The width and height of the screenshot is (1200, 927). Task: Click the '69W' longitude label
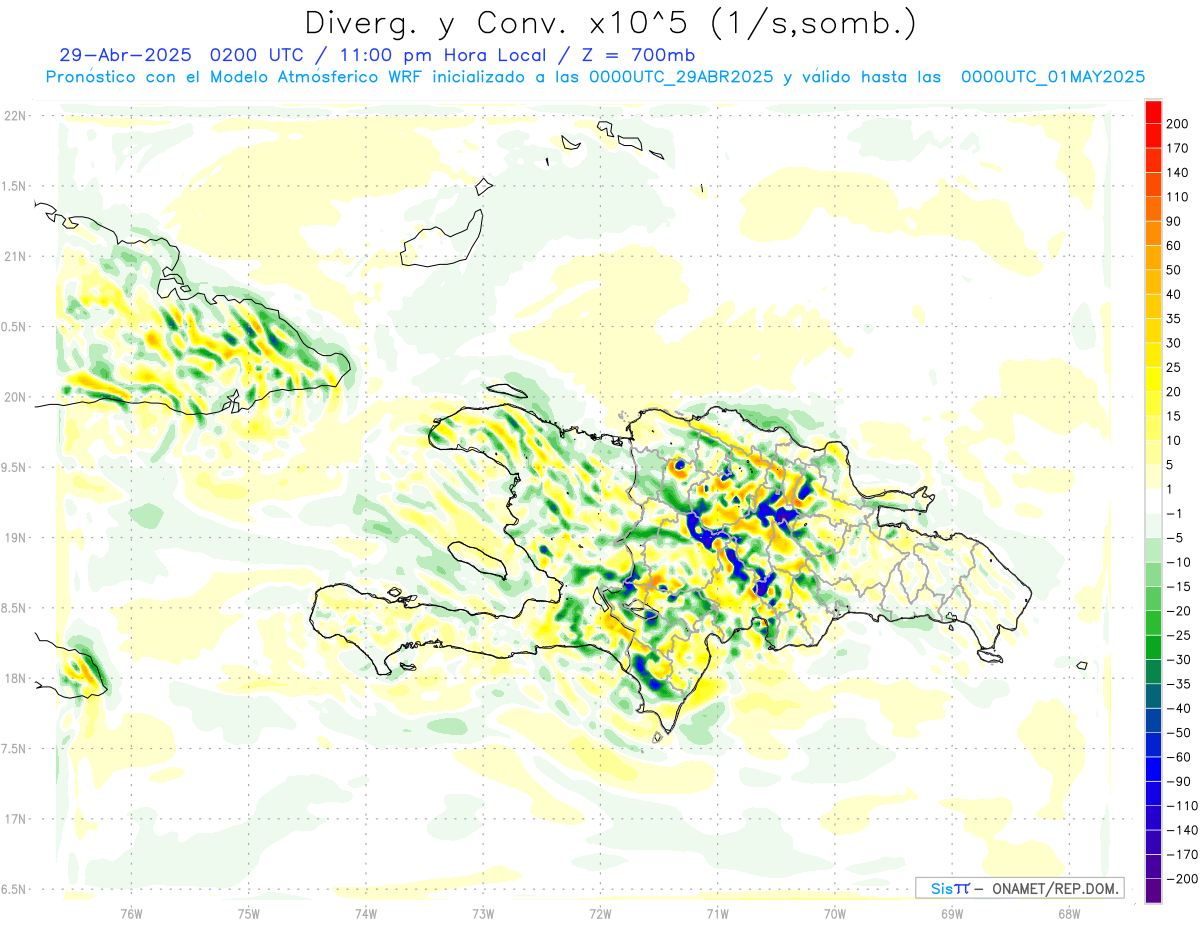tap(952, 914)
